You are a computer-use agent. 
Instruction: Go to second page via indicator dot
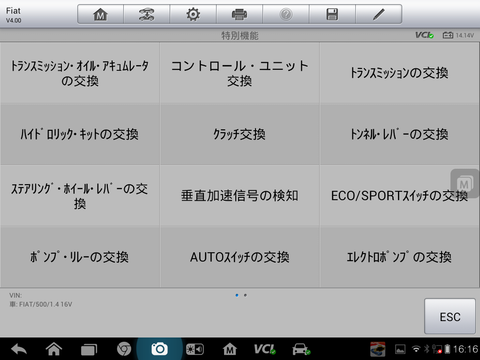245,295
